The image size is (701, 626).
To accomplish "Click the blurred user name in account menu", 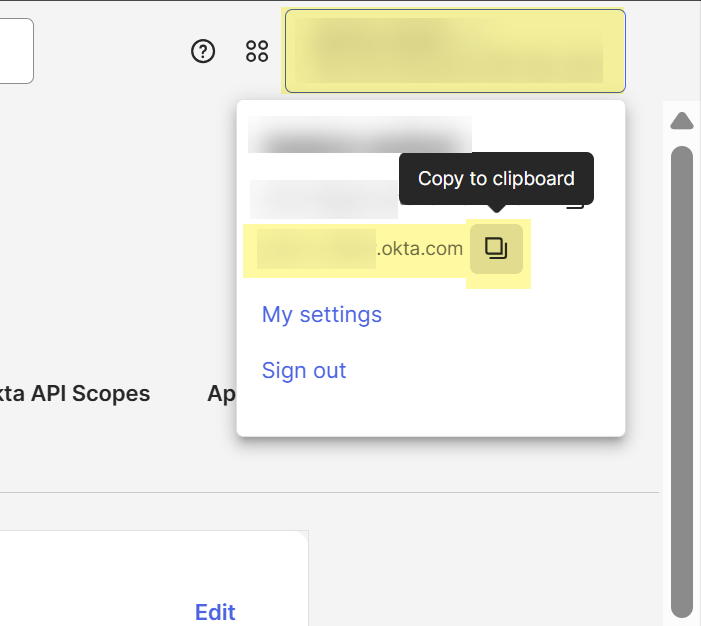I will coord(359,135).
